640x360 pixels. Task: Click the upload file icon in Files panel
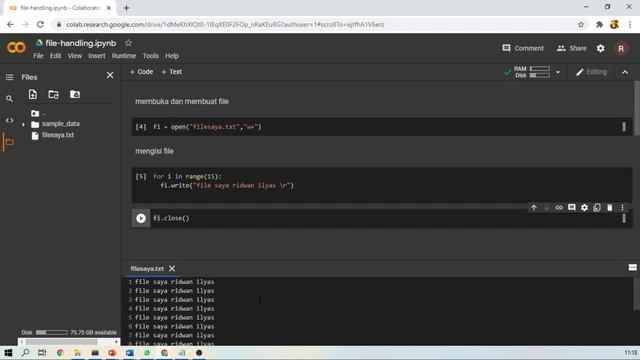(33, 94)
